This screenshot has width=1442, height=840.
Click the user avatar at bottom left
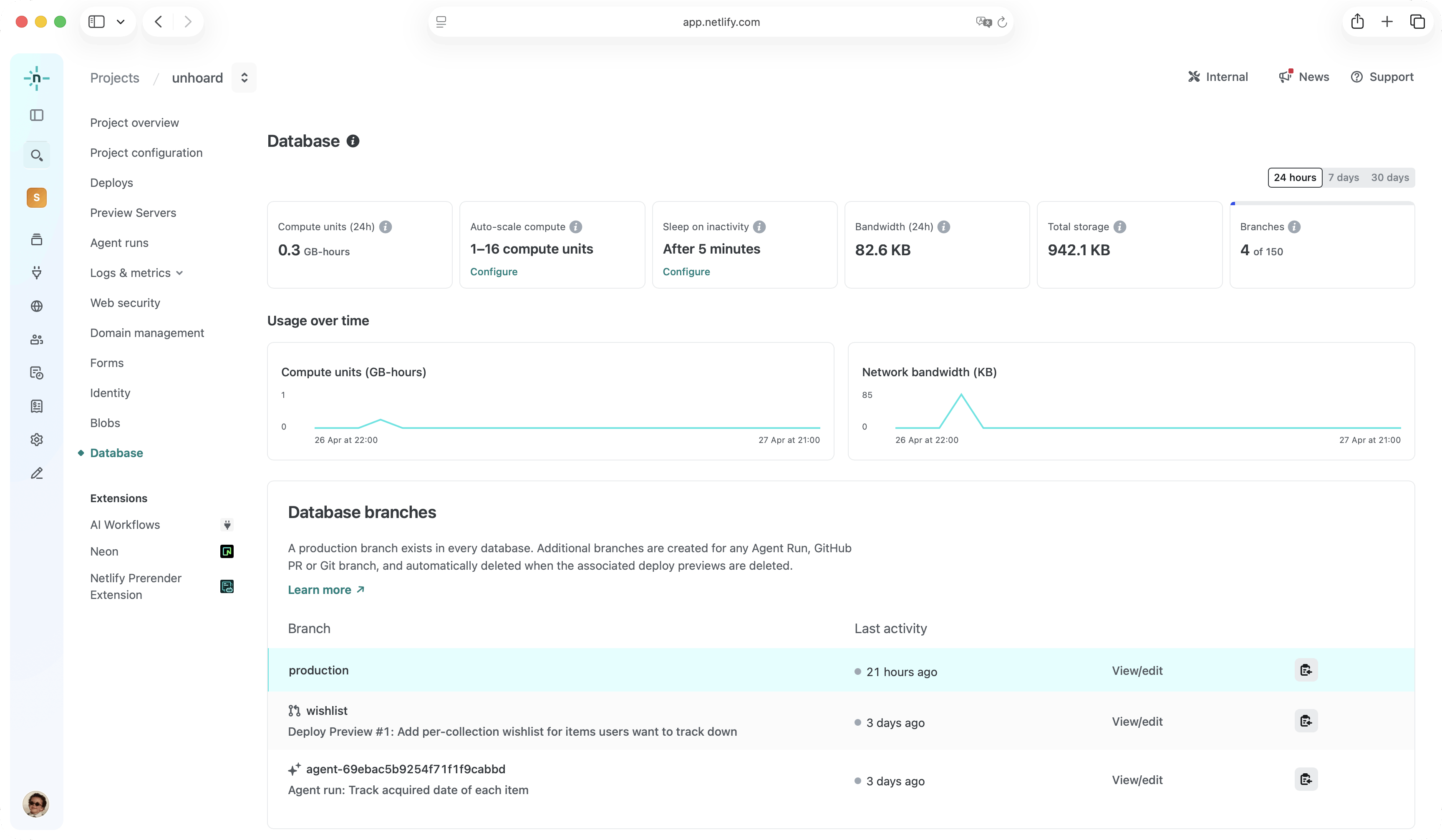[x=36, y=804]
